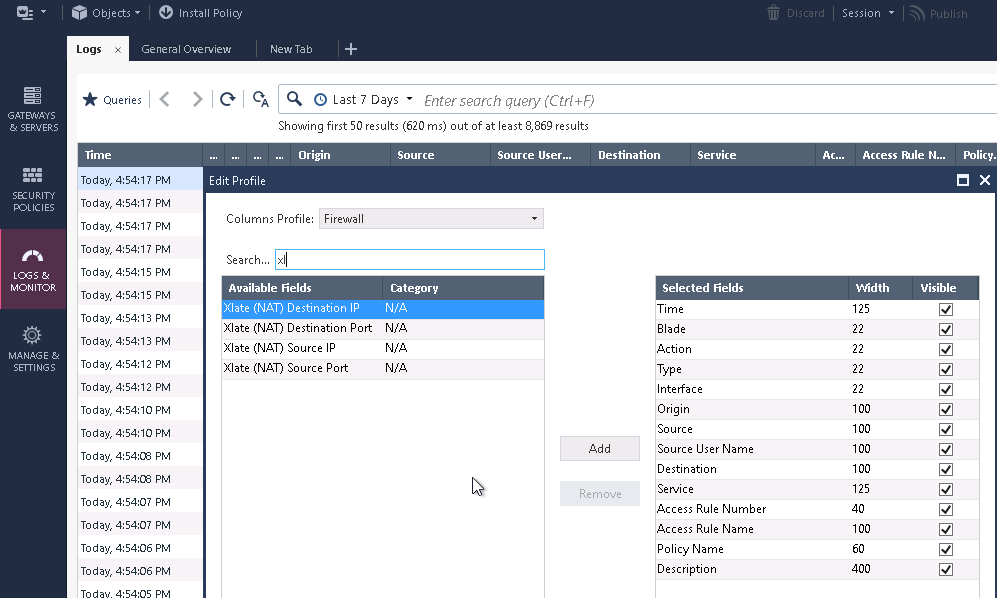Maximize the Edit Profile dialog

(x=963, y=180)
